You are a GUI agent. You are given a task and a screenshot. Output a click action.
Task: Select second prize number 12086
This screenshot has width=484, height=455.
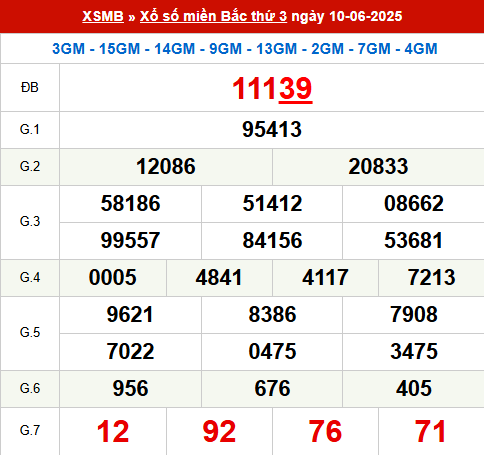click(x=166, y=166)
